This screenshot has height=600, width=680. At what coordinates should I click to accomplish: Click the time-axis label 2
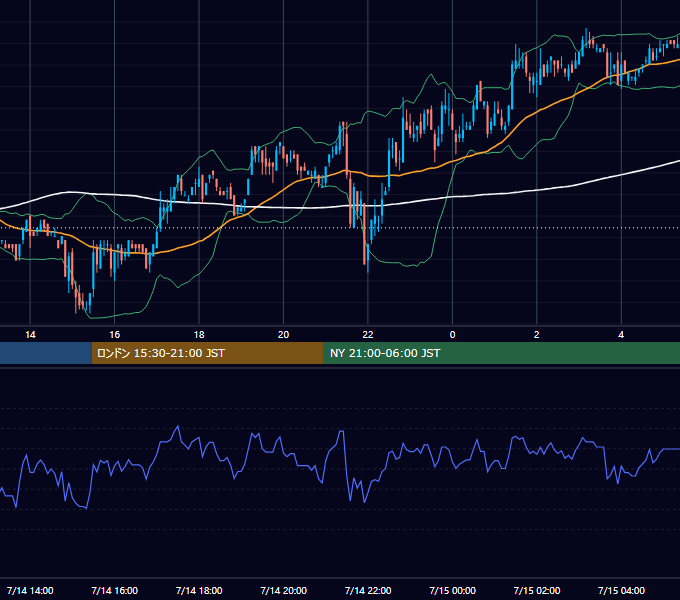(536, 335)
